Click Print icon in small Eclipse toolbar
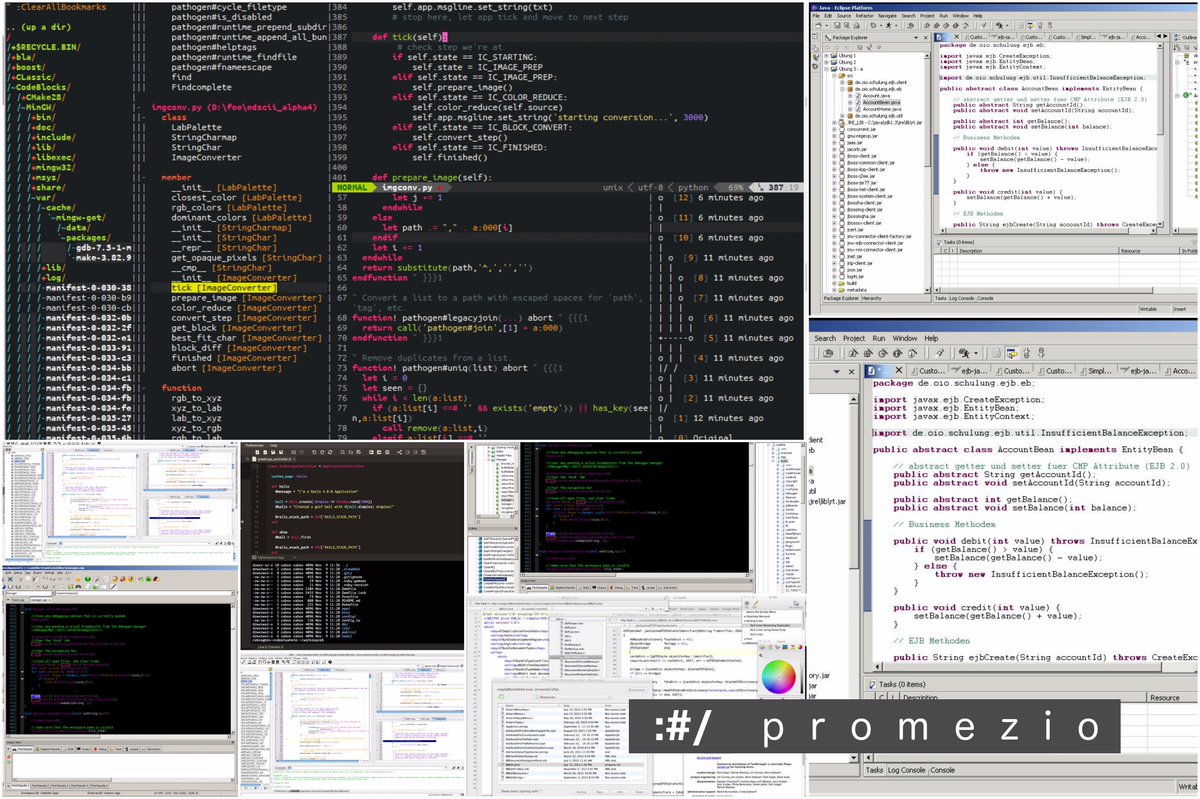1200x799 pixels. point(856,26)
